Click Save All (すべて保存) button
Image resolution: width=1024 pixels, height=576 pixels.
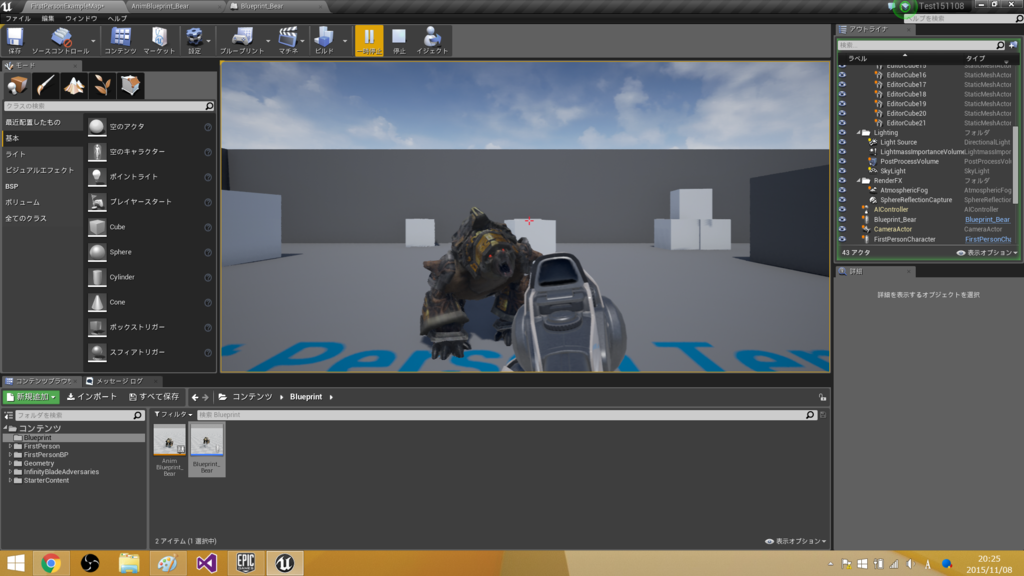coord(154,397)
